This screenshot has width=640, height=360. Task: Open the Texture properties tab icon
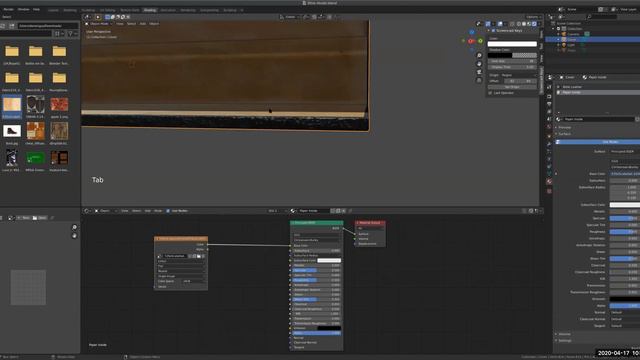(x=549, y=191)
